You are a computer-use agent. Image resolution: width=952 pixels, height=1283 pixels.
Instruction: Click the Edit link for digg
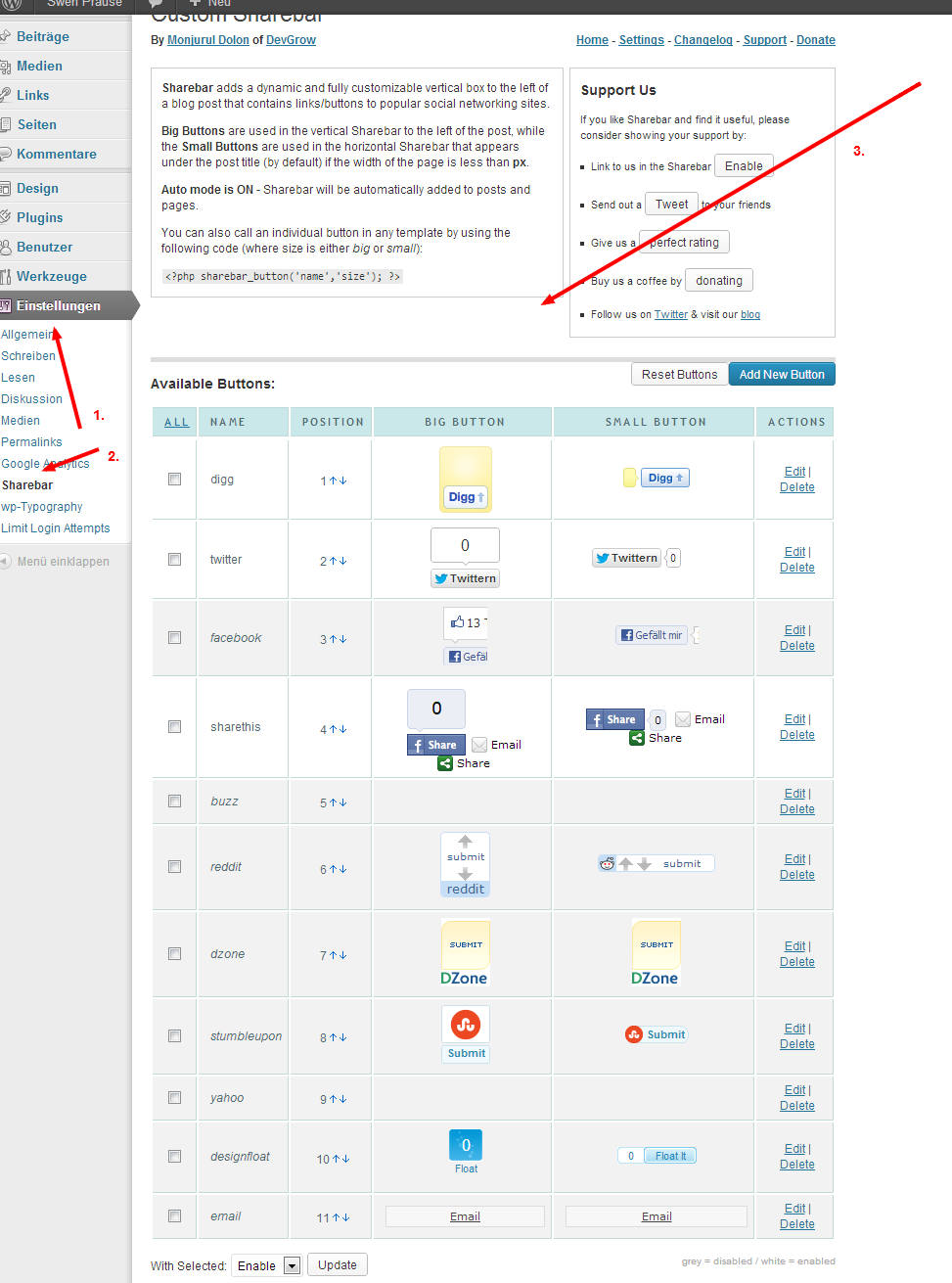pyautogui.click(x=794, y=472)
